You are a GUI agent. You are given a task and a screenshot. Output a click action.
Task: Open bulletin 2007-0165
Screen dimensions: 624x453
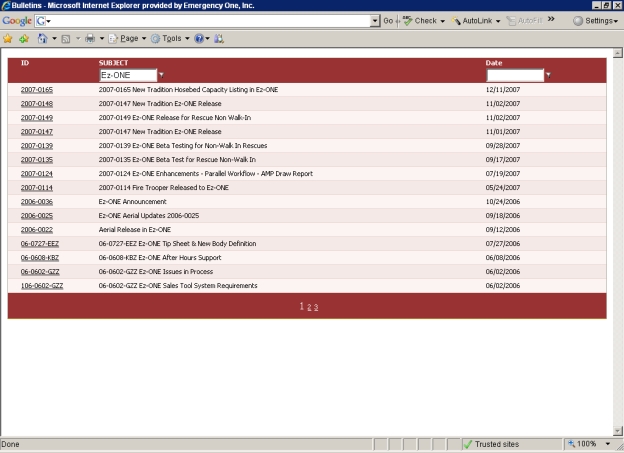[37, 90]
